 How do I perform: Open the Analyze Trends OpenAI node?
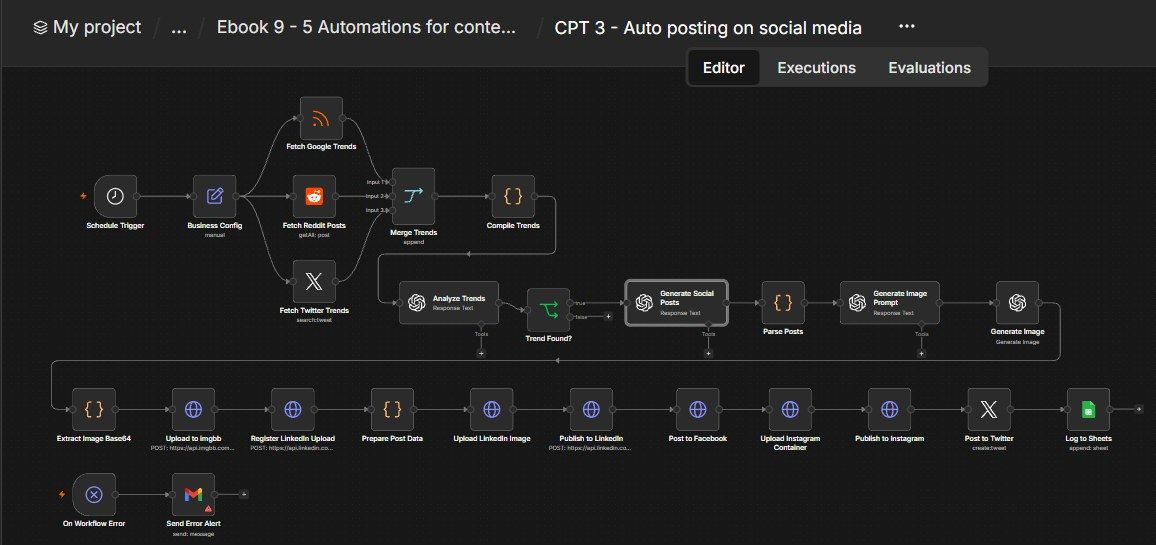(449, 302)
